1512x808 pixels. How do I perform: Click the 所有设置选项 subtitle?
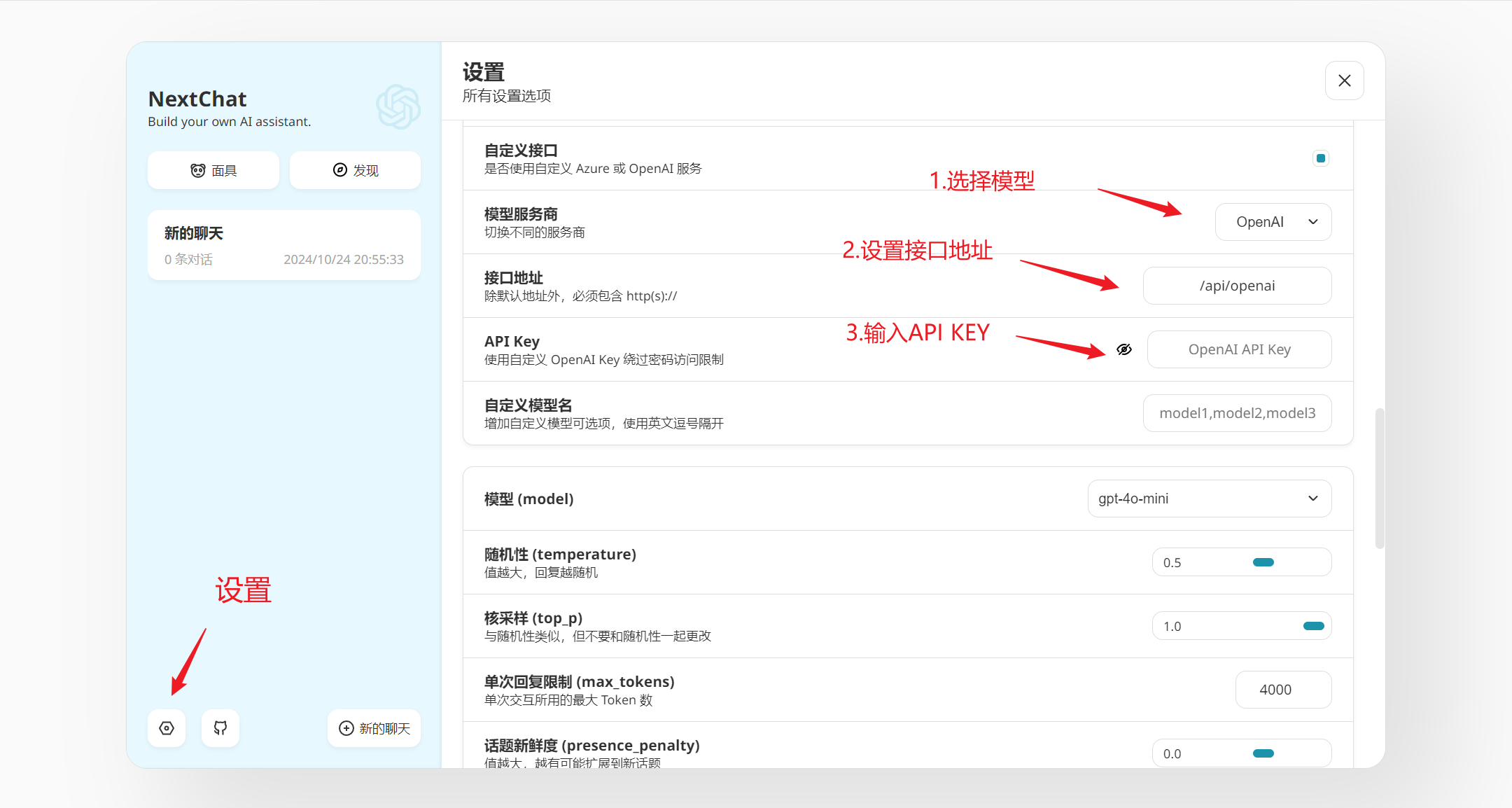507,96
